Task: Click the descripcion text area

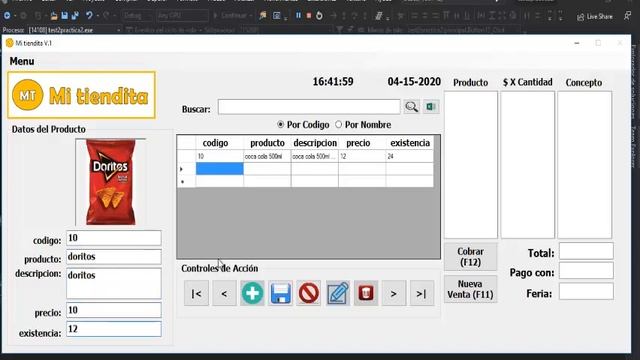Action: [114, 284]
